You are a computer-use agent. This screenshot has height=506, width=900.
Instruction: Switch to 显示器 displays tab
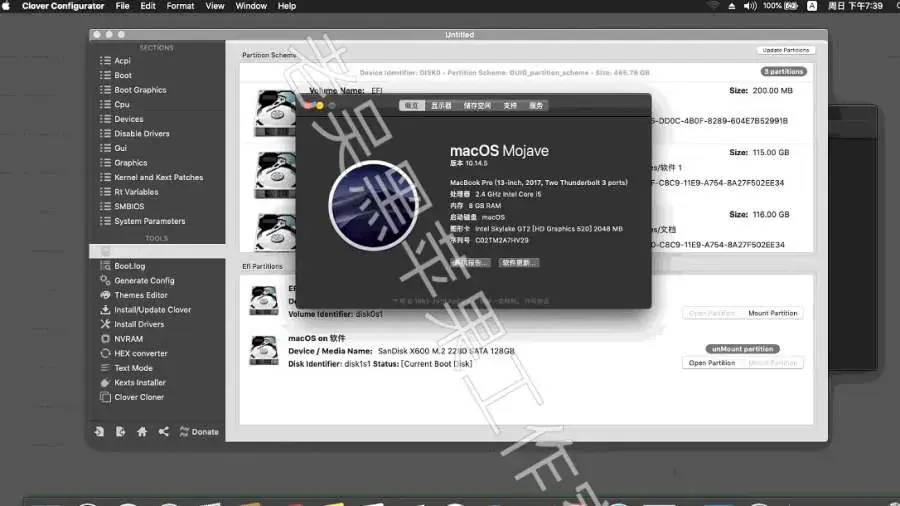pyautogui.click(x=441, y=106)
